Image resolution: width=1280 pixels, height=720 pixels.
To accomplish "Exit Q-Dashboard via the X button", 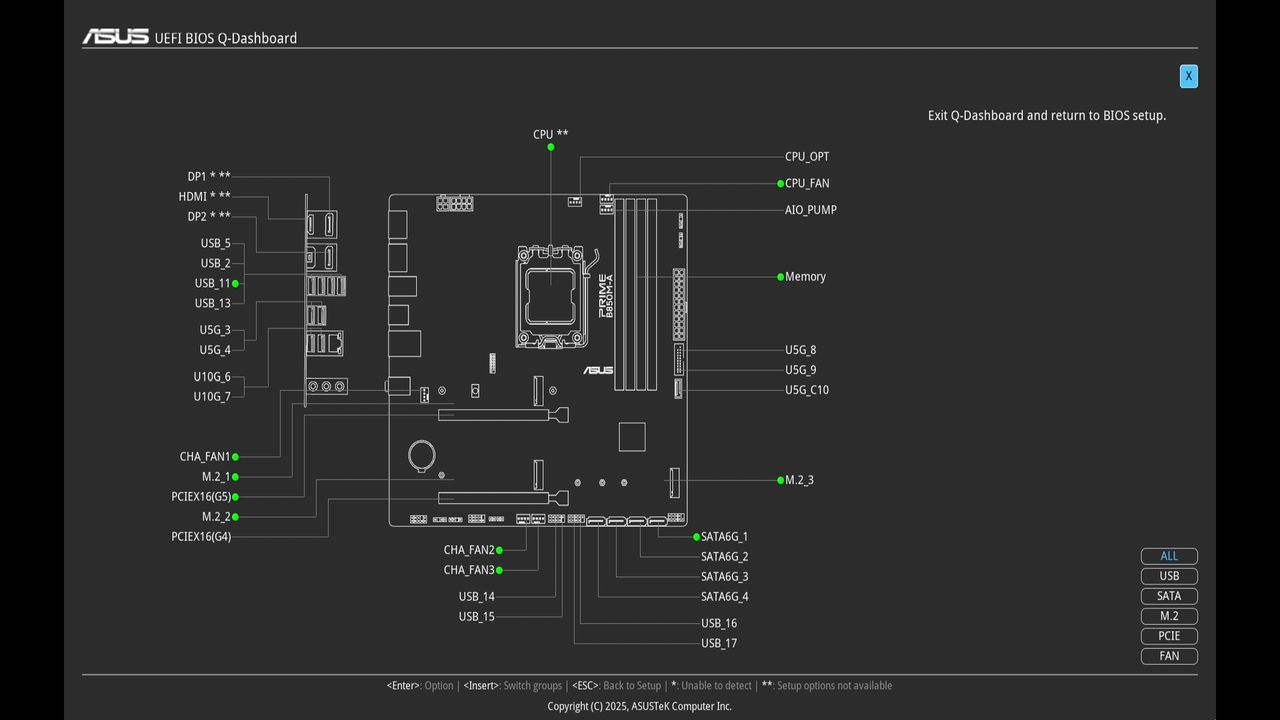I will point(1188,76).
